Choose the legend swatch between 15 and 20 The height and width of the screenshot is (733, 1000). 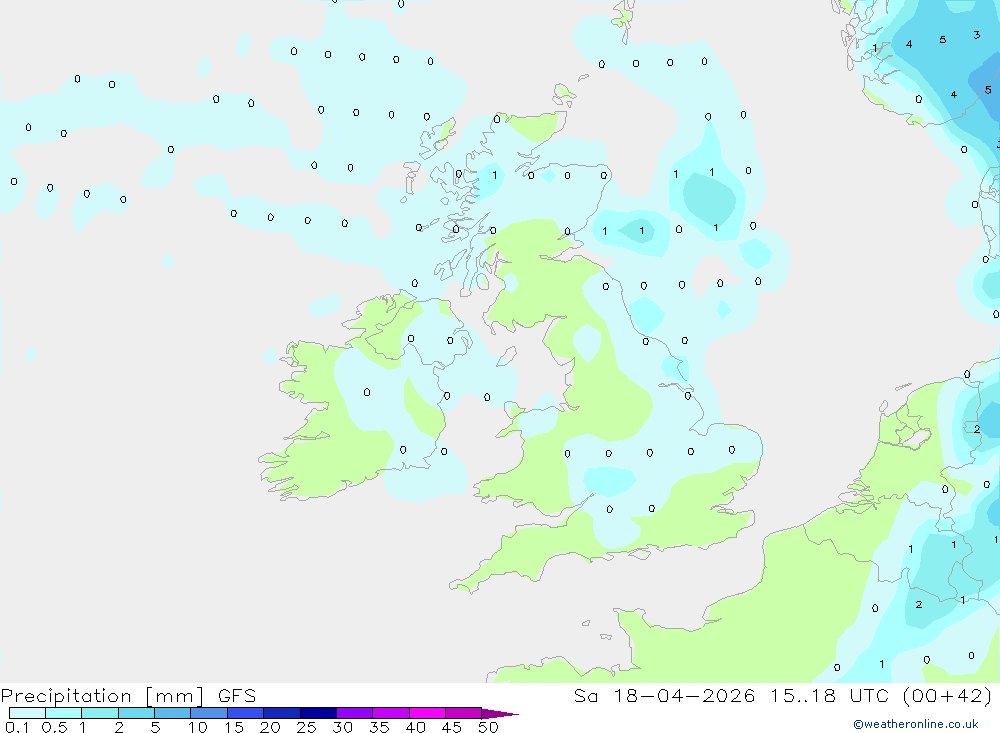(x=246, y=713)
